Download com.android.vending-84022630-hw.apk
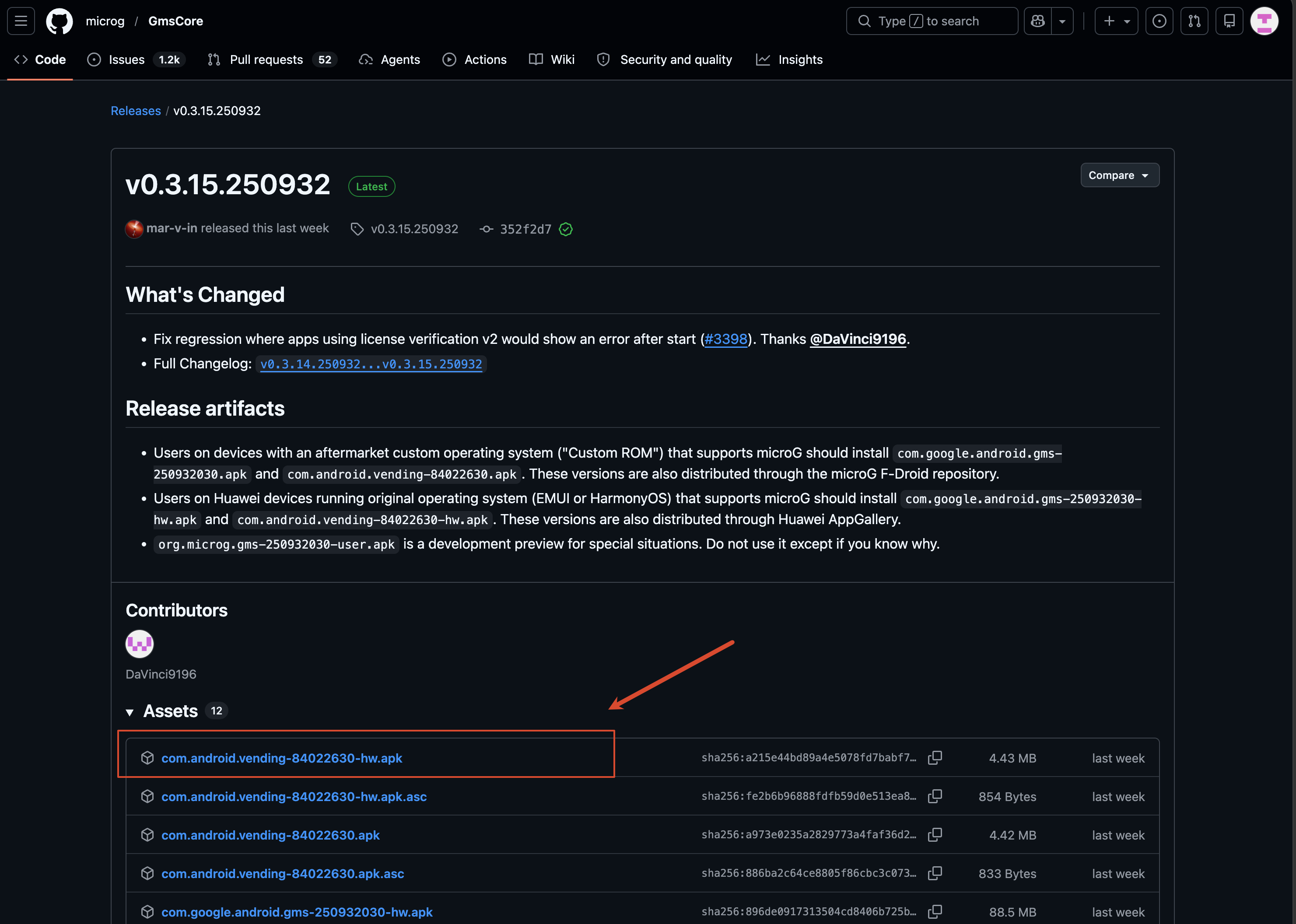Viewport: 1296px width, 924px height. (x=282, y=758)
